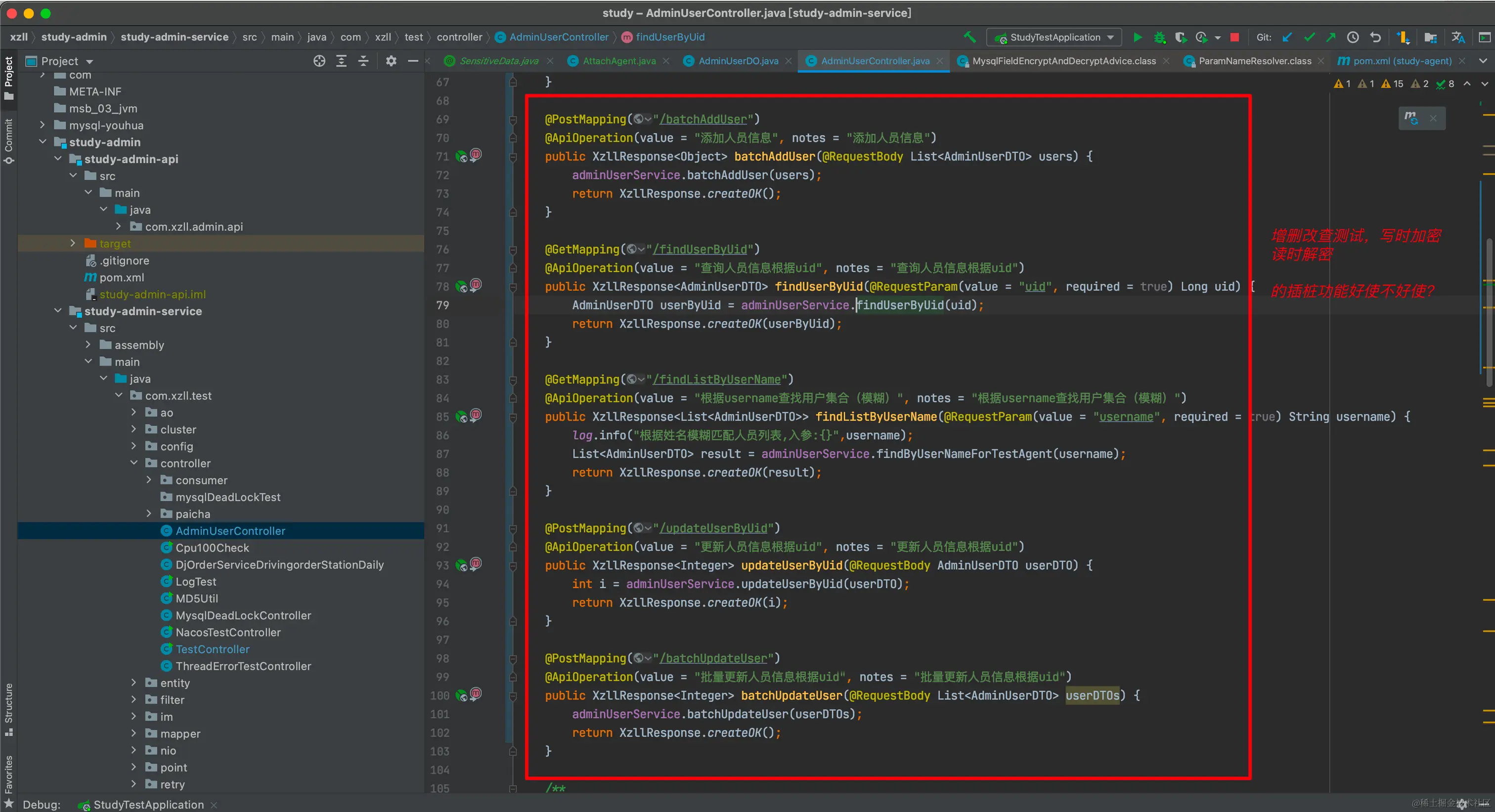
Task: Switch to SensitiveData.java tab
Action: point(498,61)
